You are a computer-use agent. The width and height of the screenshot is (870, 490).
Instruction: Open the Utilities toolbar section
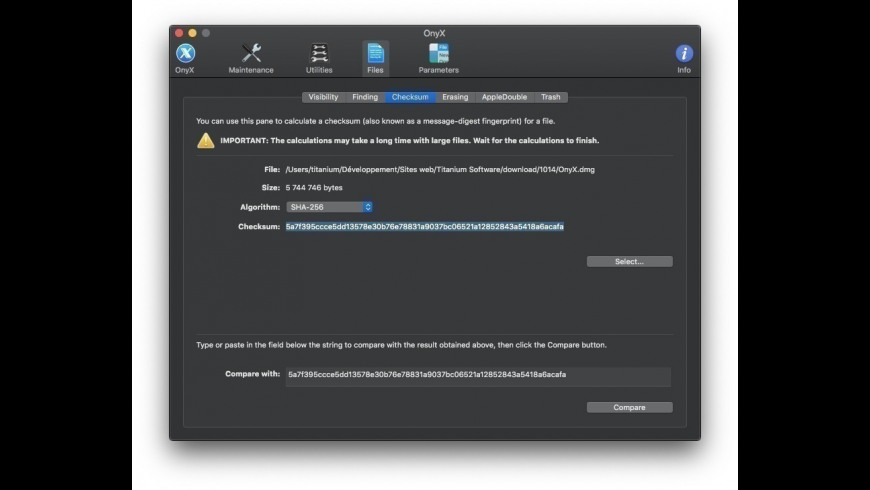pos(319,58)
